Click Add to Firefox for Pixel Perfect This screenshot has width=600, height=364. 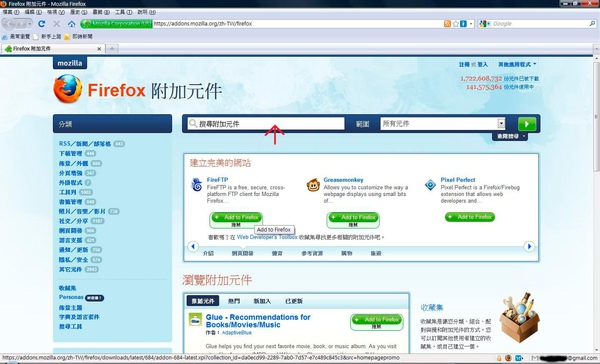pyautogui.click(x=470, y=217)
